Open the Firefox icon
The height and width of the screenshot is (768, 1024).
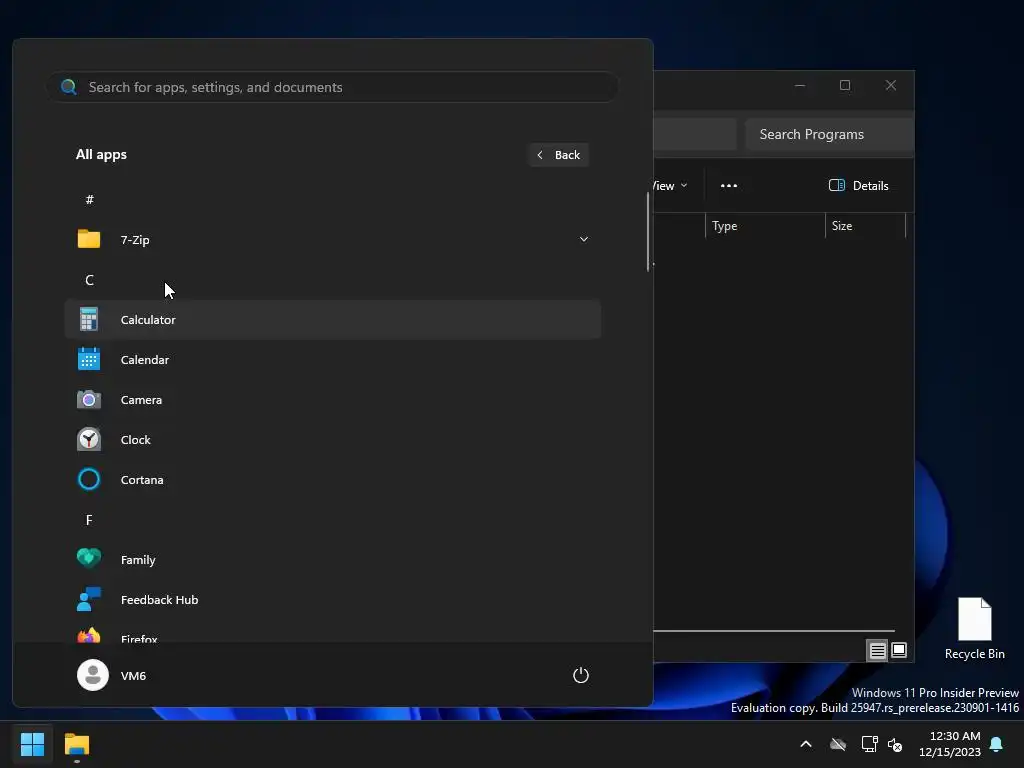[x=89, y=635]
